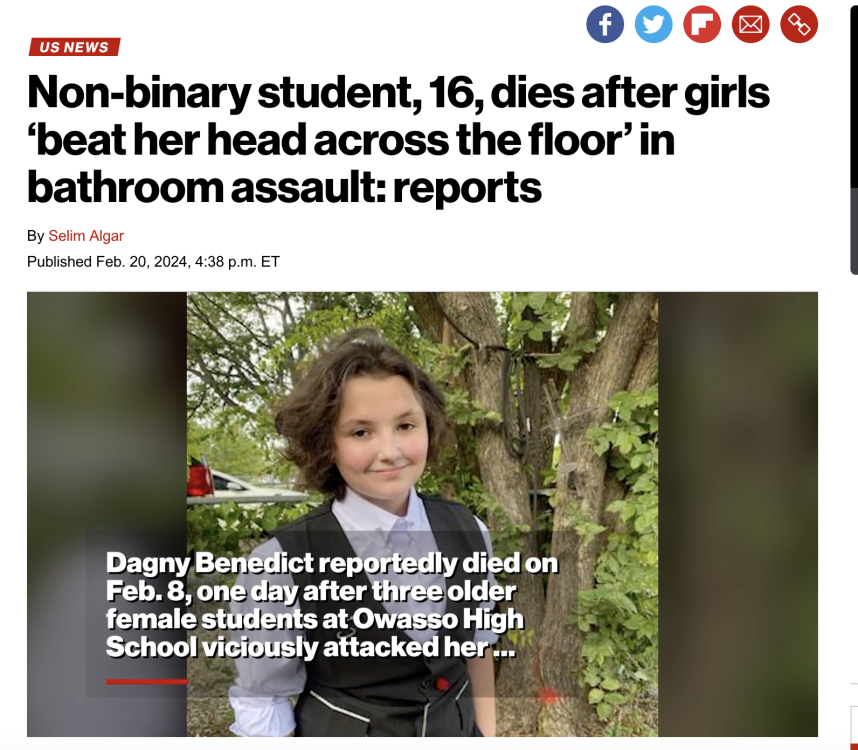The image size is (858, 750).
Task: Open the main article photo
Action: point(422,514)
